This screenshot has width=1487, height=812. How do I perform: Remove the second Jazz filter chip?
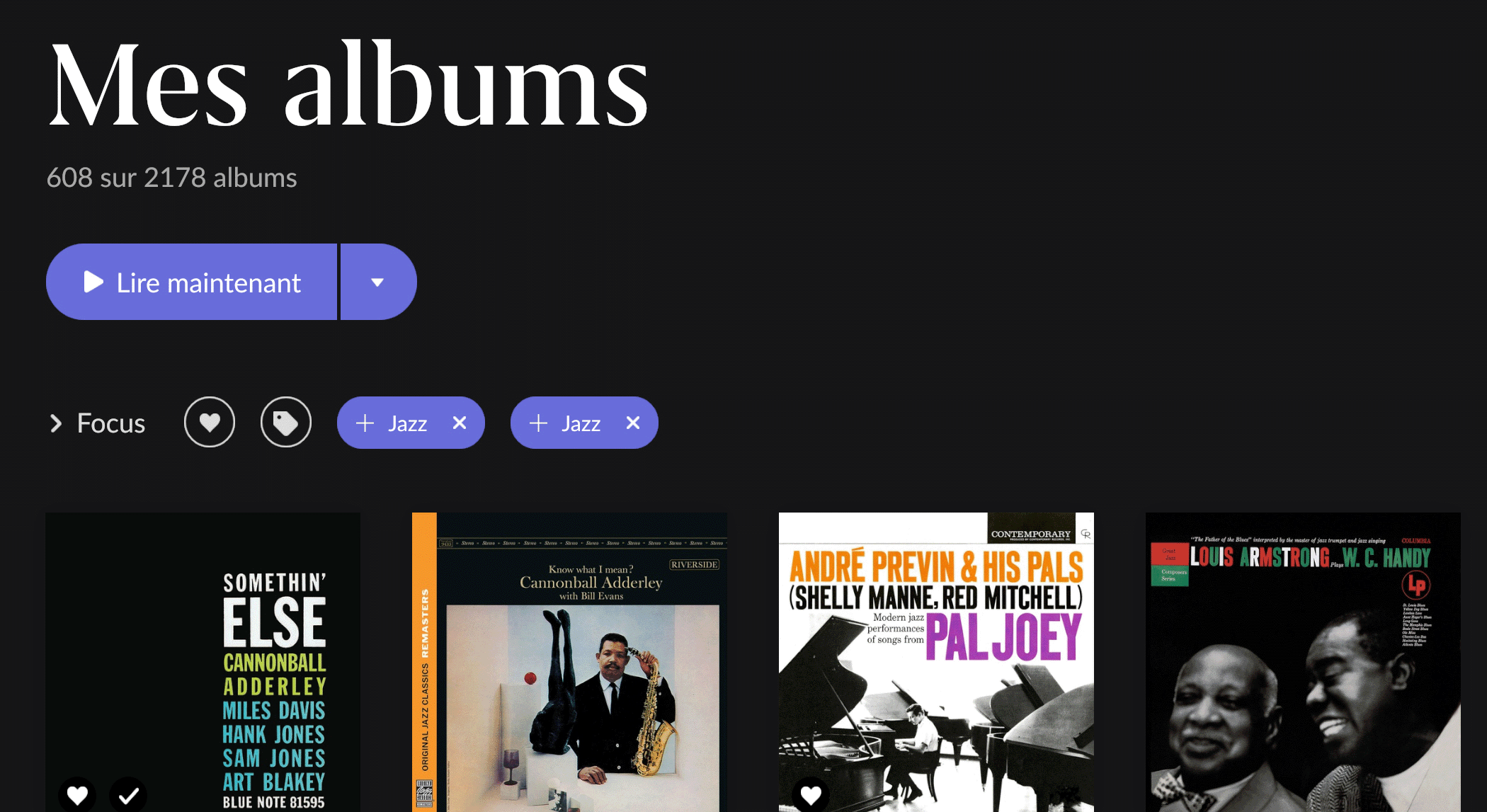pyautogui.click(x=633, y=423)
